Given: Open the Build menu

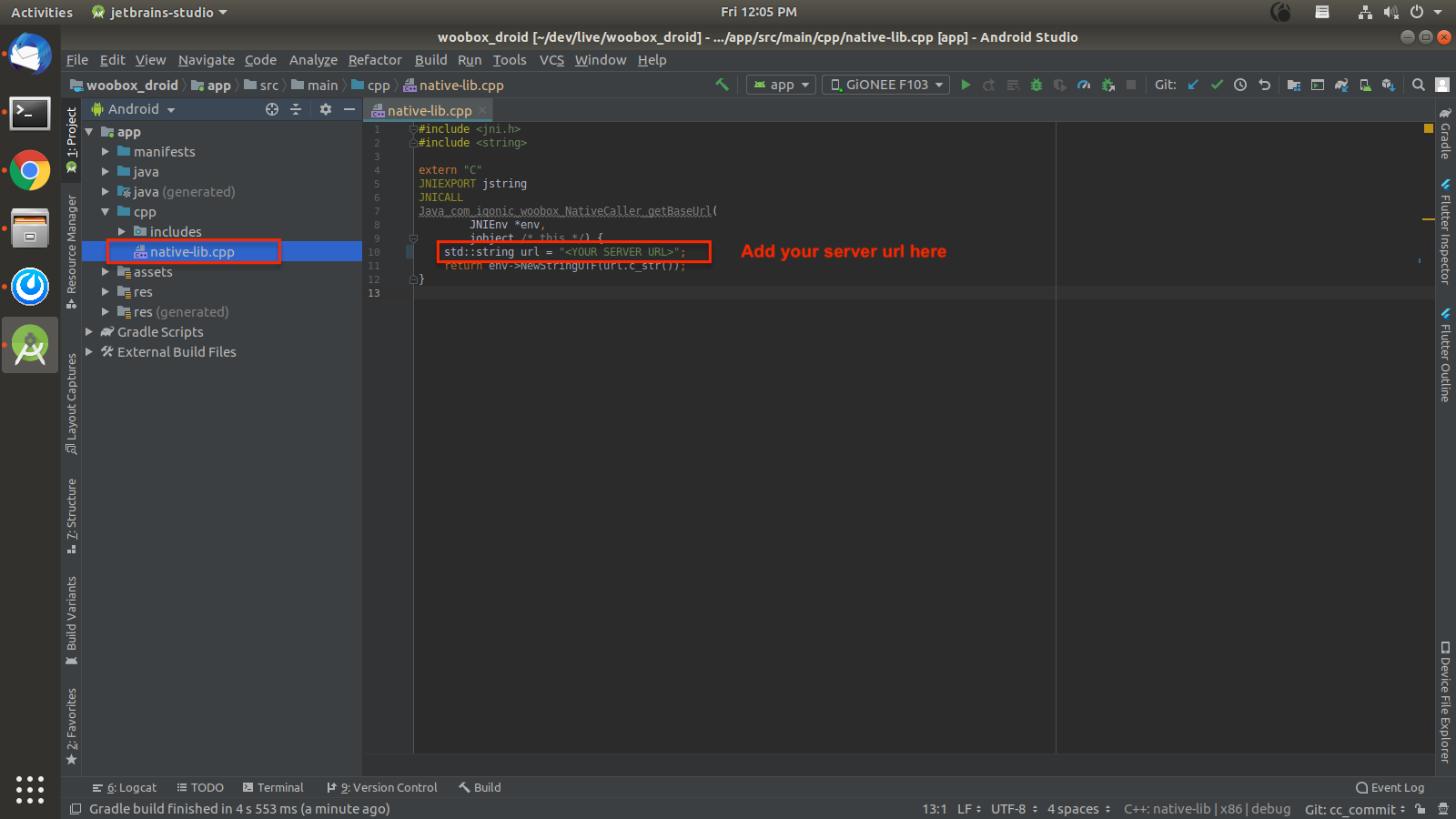Looking at the screenshot, I should [431, 60].
